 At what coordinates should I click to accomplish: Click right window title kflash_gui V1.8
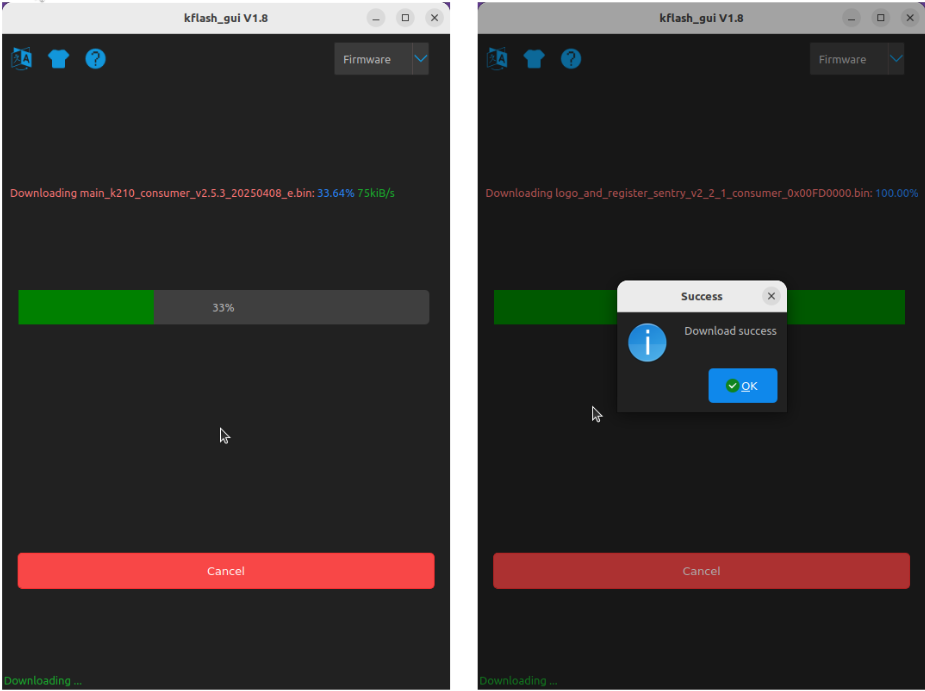701,18
